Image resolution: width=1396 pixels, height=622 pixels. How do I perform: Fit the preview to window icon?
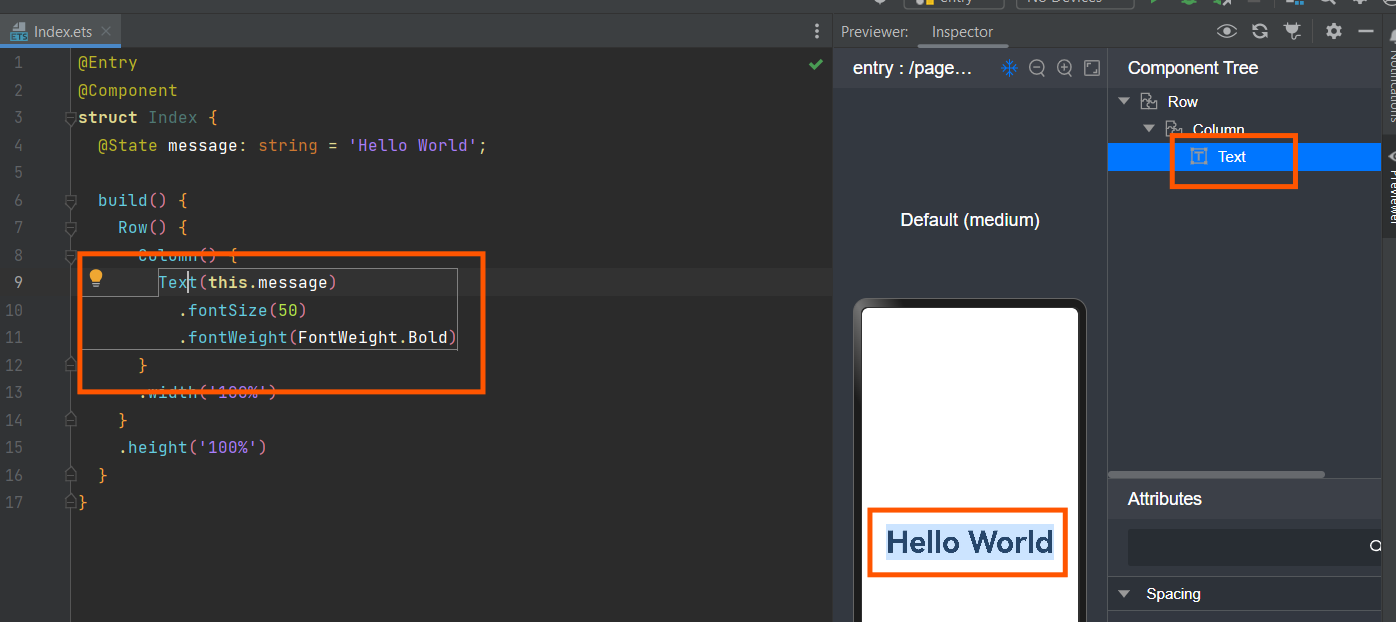pyautogui.click(x=1092, y=68)
